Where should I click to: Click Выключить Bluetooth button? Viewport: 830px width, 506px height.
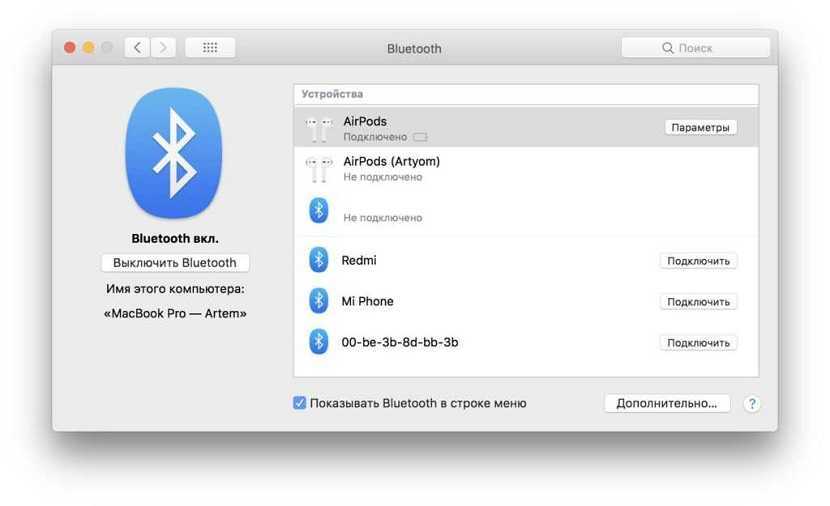click(x=175, y=263)
